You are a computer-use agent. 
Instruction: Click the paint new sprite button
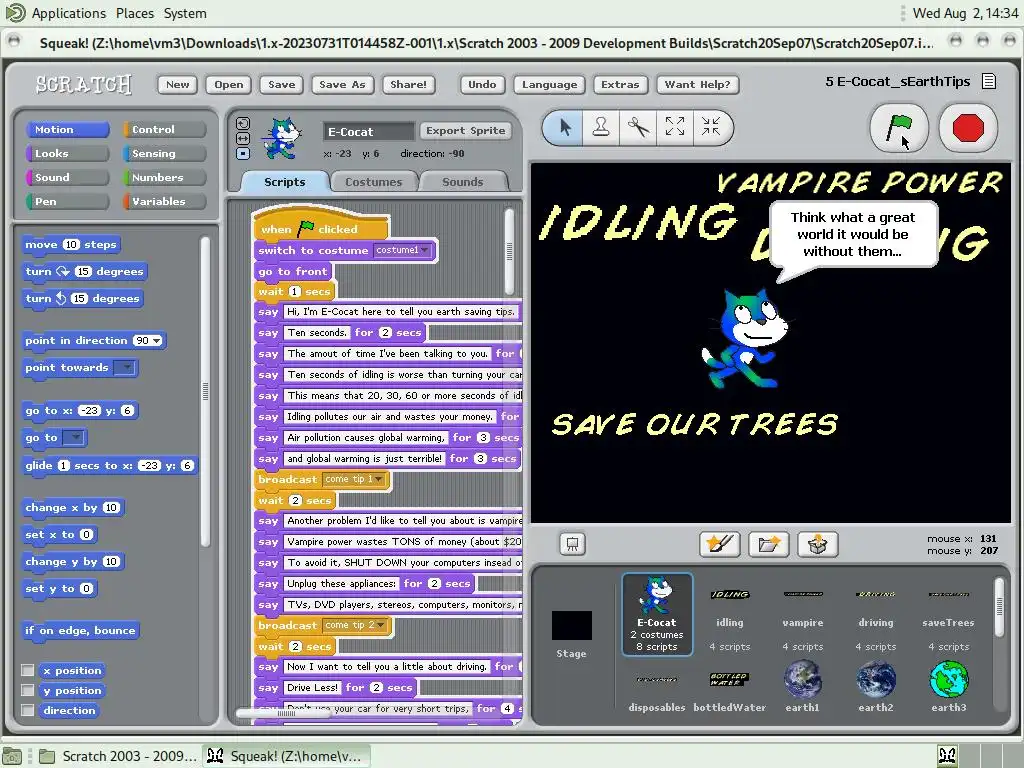(x=720, y=544)
